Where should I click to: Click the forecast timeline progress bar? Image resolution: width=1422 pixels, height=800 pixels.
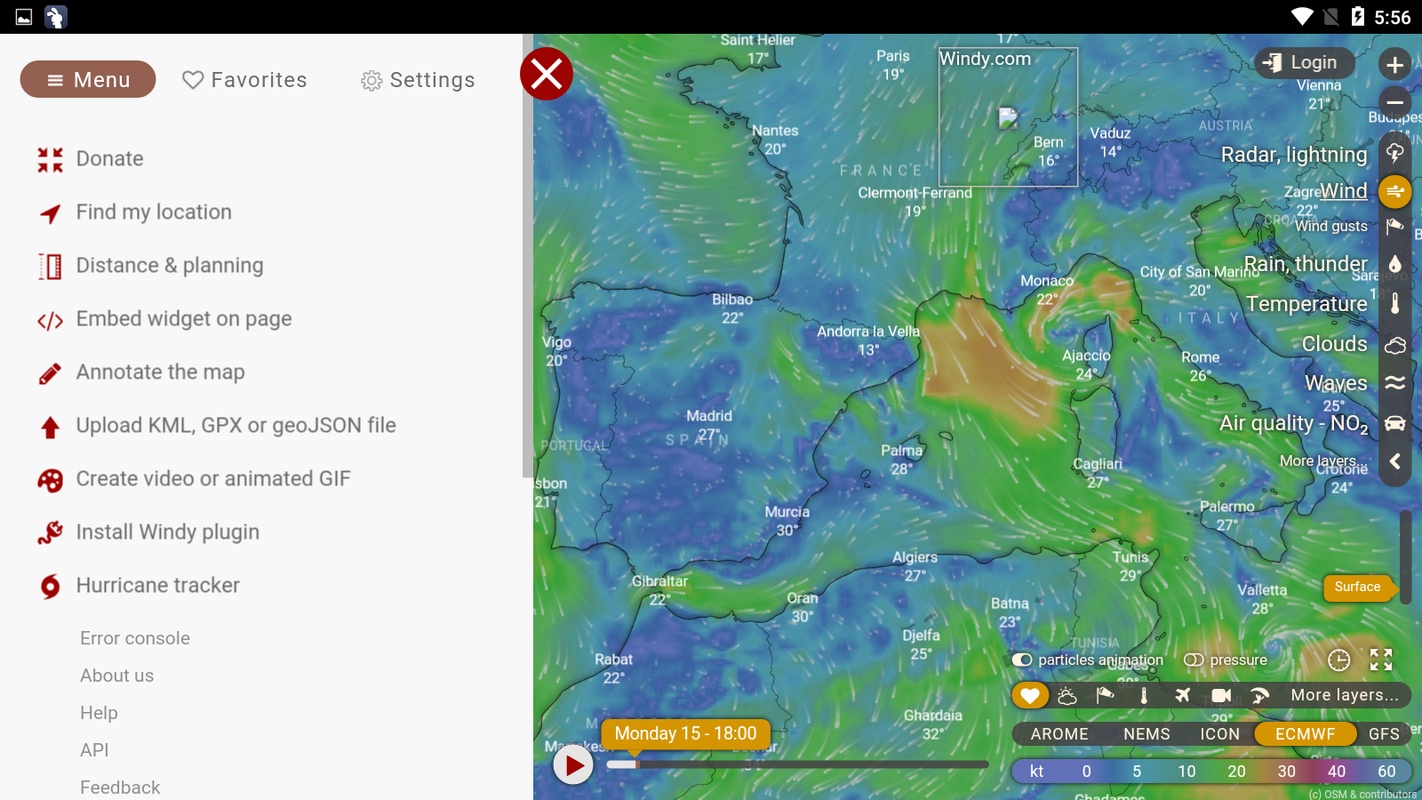pos(797,765)
